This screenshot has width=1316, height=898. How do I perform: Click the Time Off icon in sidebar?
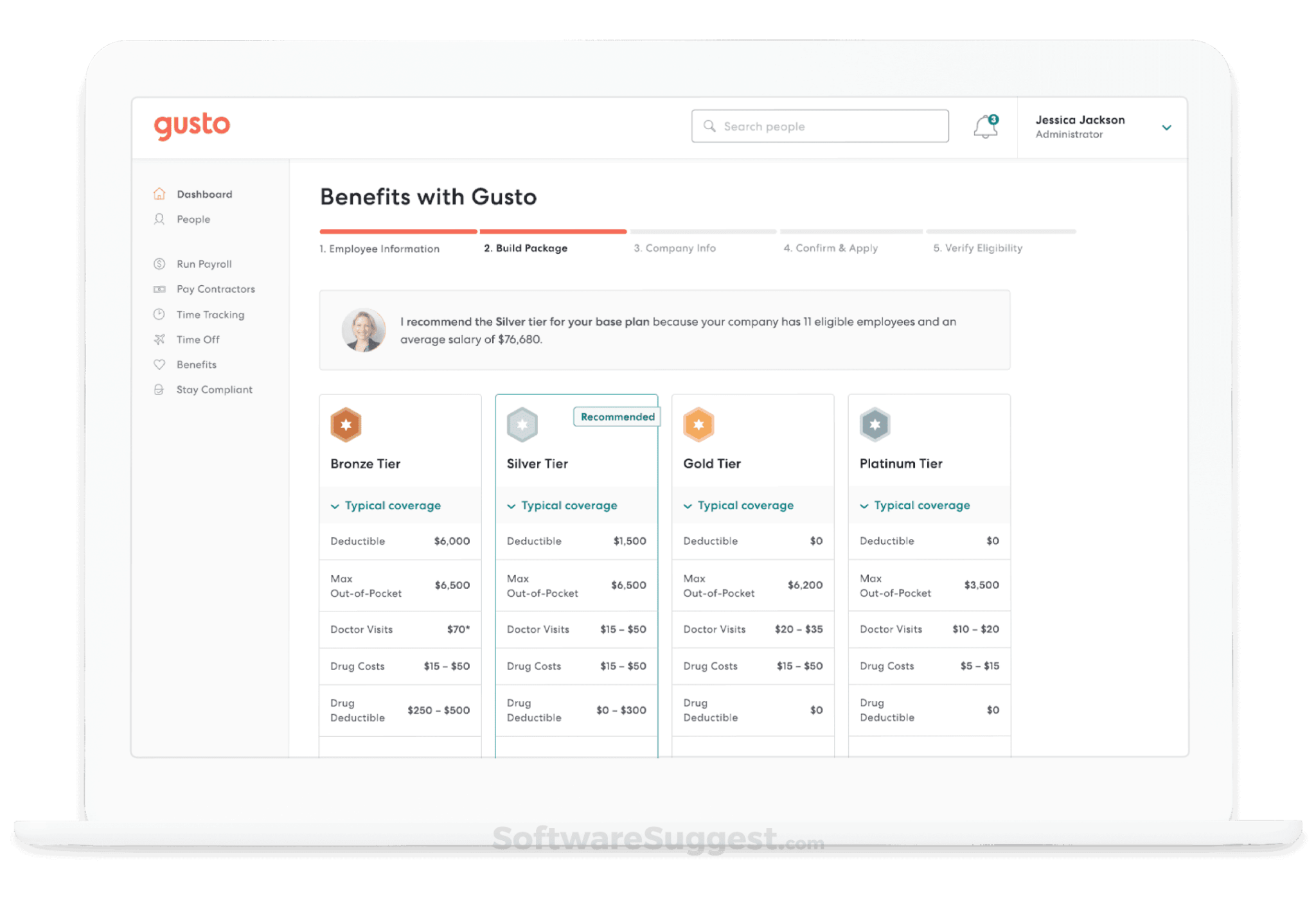[159, 339]
